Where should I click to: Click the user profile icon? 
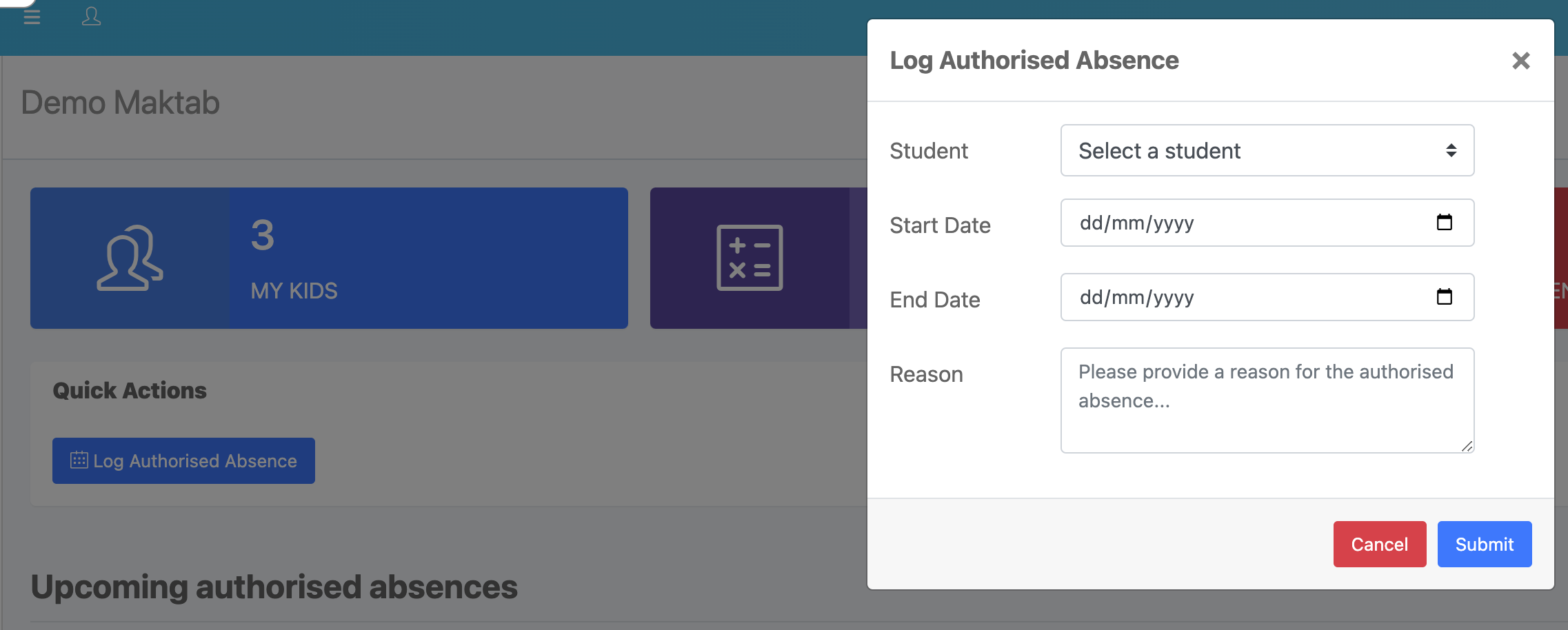point(91,16)
